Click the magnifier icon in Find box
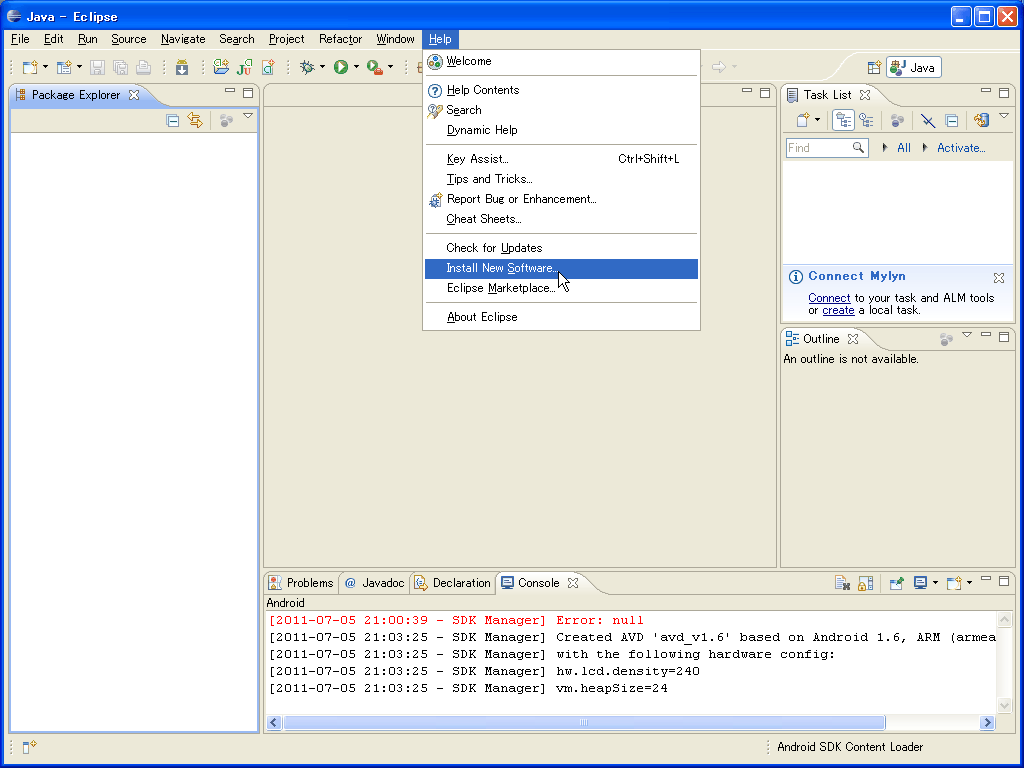 point(858,148)
